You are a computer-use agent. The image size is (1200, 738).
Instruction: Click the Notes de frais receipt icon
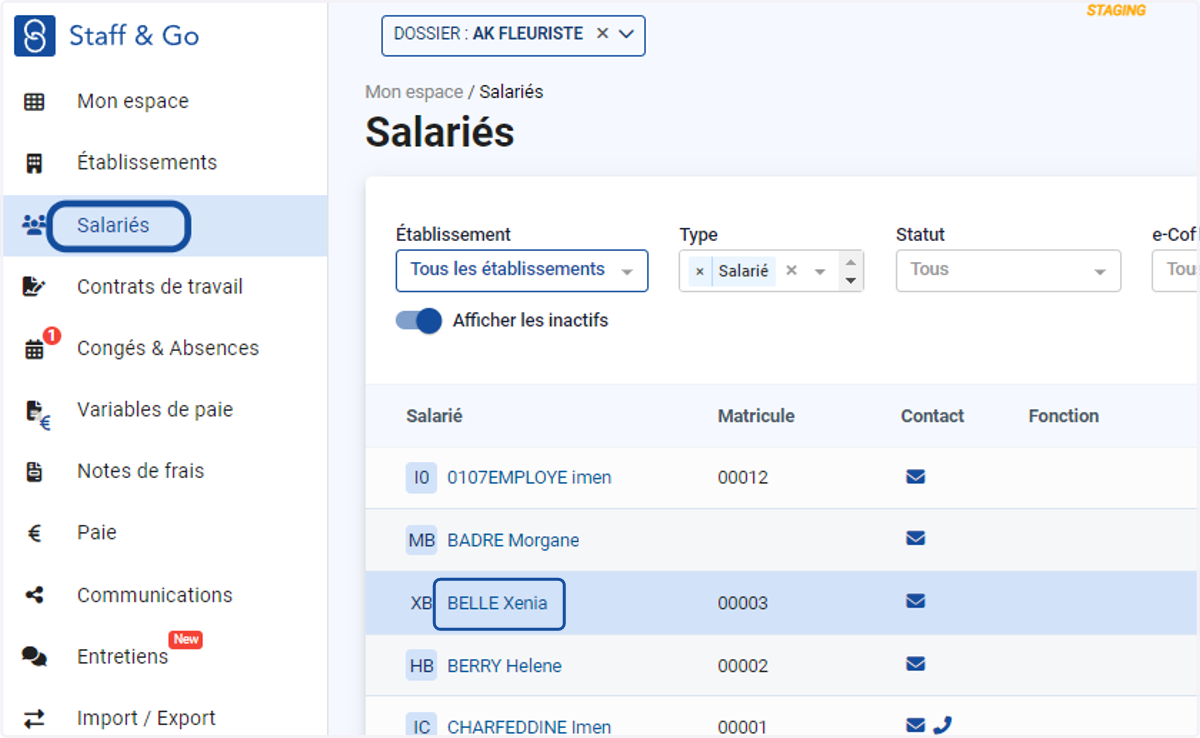34,472
